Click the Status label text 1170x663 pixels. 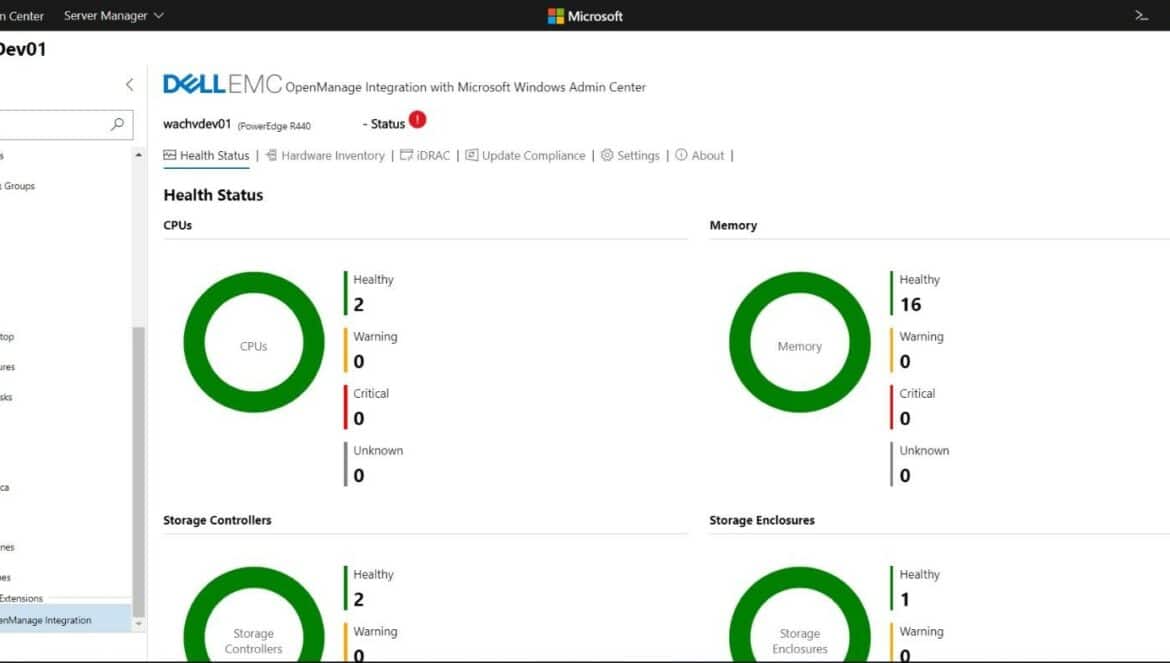coord(387,124)
